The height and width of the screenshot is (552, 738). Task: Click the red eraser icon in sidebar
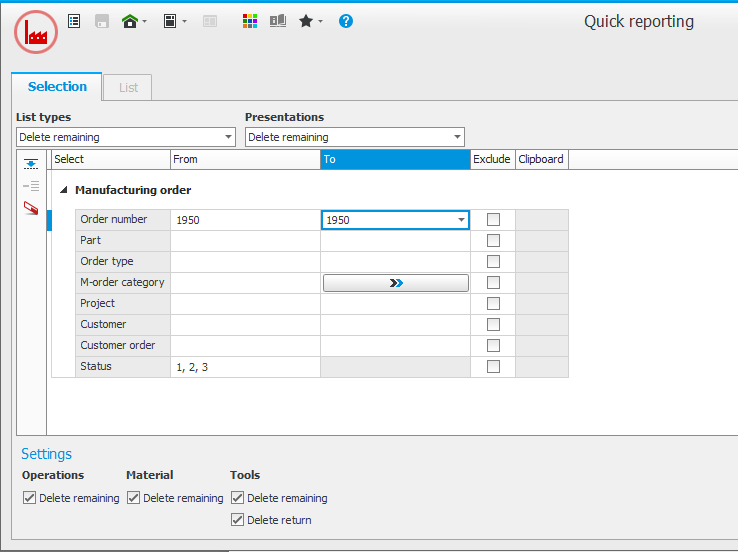pyautogui.click(x=31, y=208)
